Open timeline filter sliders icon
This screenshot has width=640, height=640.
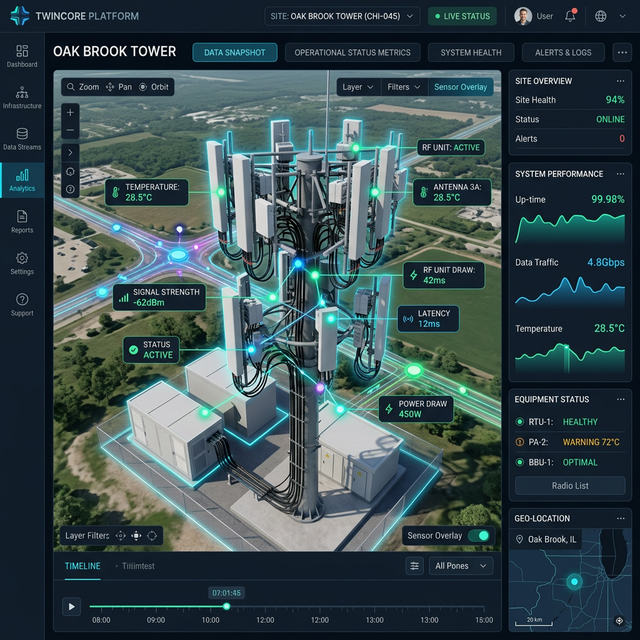point(414,566)
